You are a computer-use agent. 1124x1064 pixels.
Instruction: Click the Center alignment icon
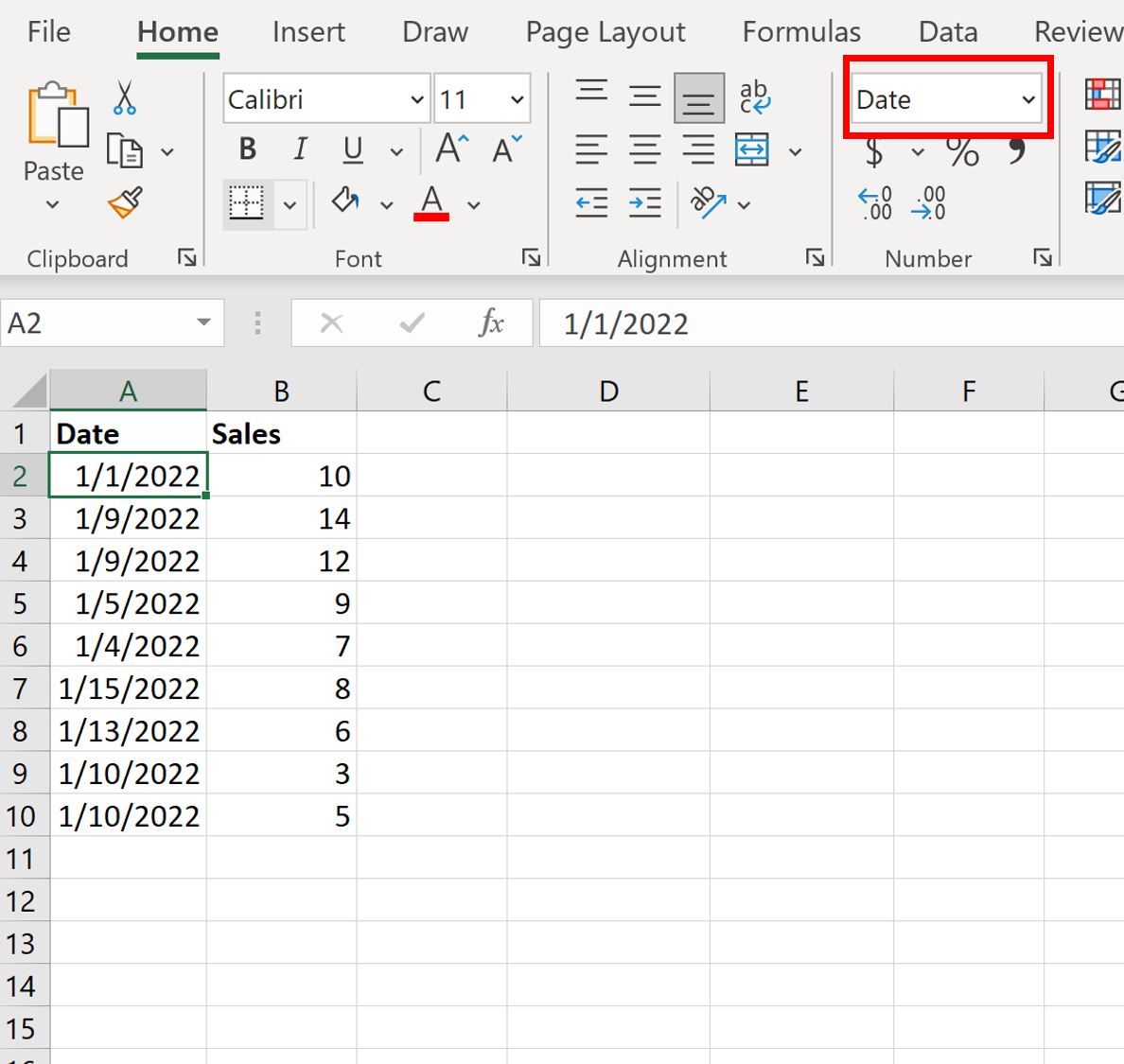click(x=645, y=149)
